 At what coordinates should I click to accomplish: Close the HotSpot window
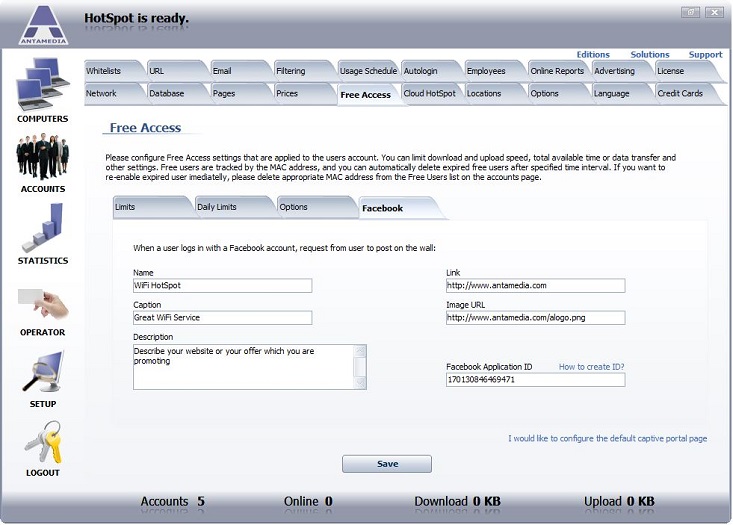pos(714,13)
